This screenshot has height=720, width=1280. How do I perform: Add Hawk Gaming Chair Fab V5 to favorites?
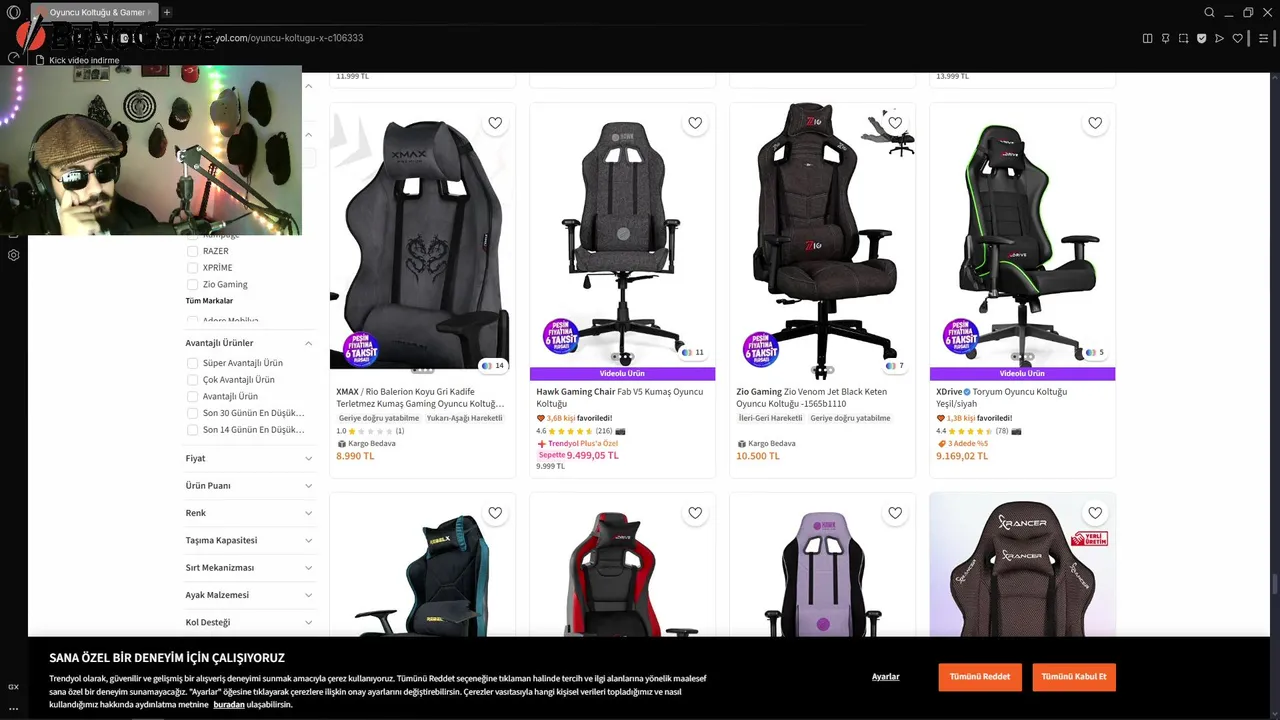pyautogui.click(x=695, y=123)
